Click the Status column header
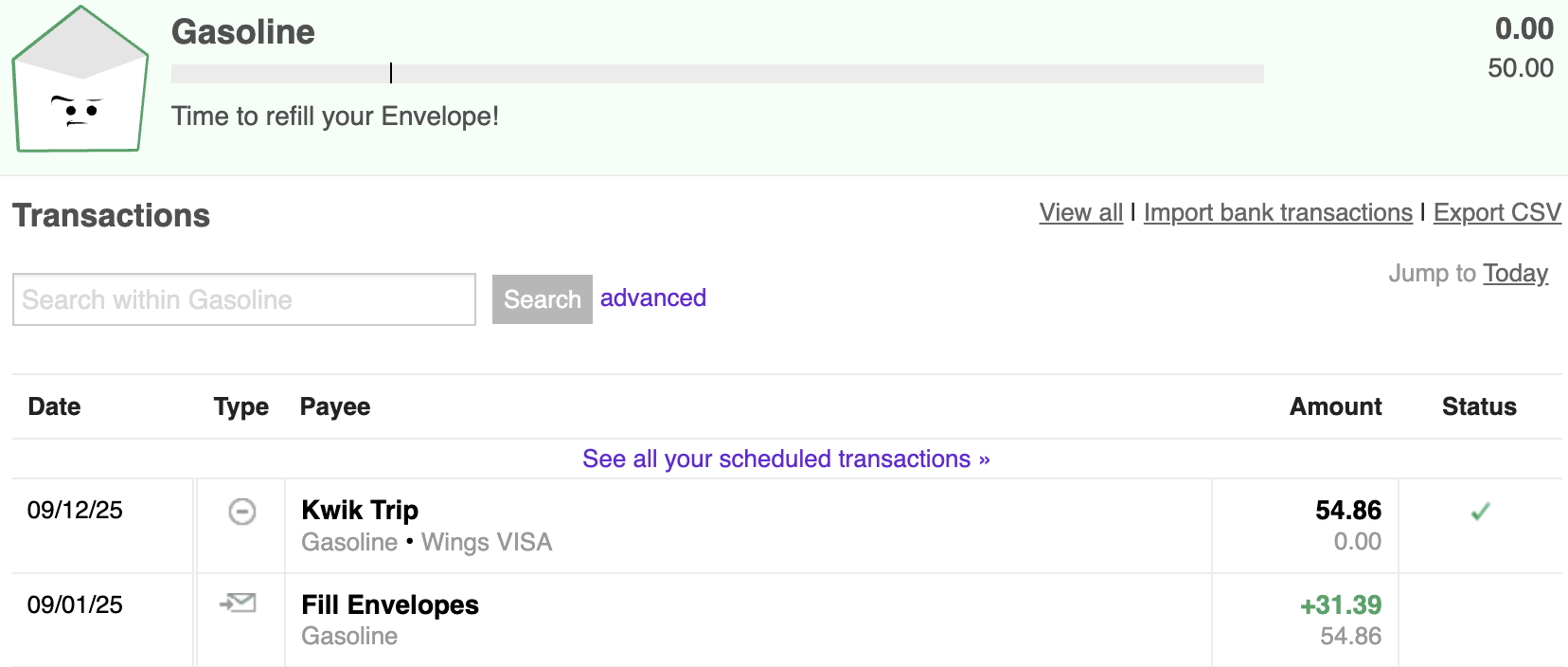Screen dimensions: 1568x667 tap(1479, 406)
